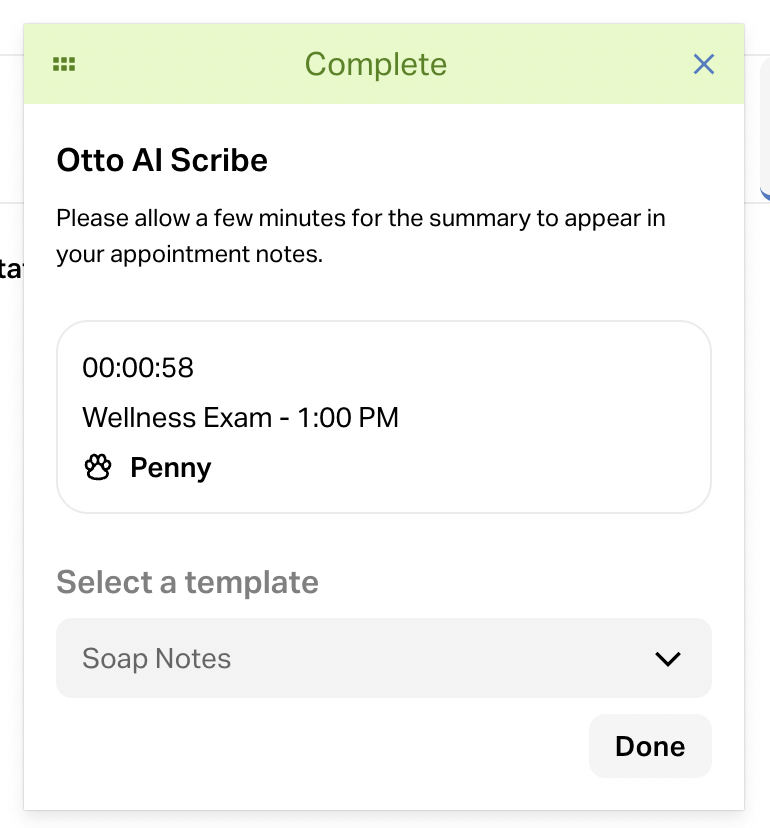Click the summary wait-time message text
The width and height of the screenshot is (770, 828).
(x=360, y=218)
